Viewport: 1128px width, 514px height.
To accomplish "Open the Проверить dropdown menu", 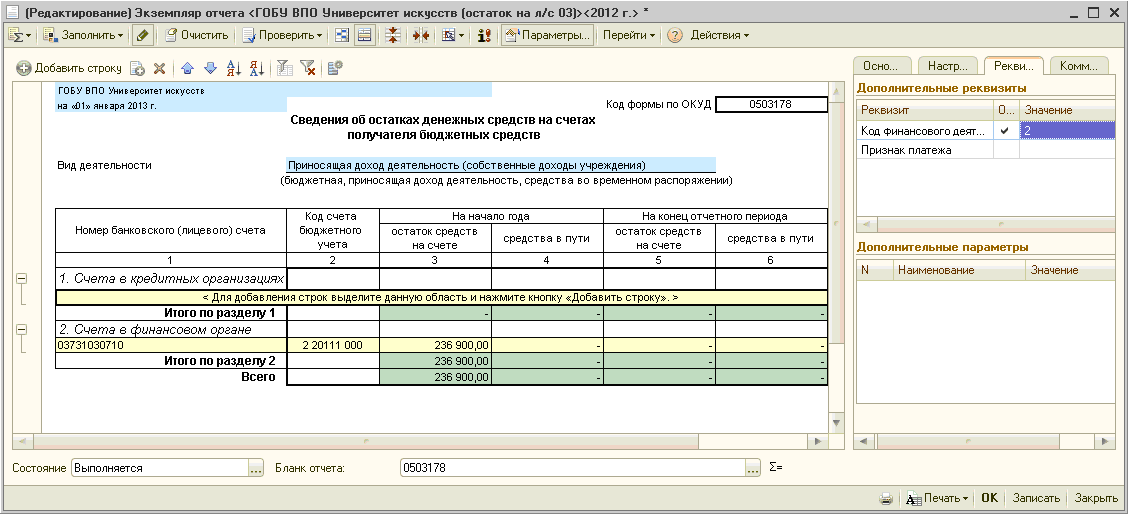I will [x=283, y=35].
